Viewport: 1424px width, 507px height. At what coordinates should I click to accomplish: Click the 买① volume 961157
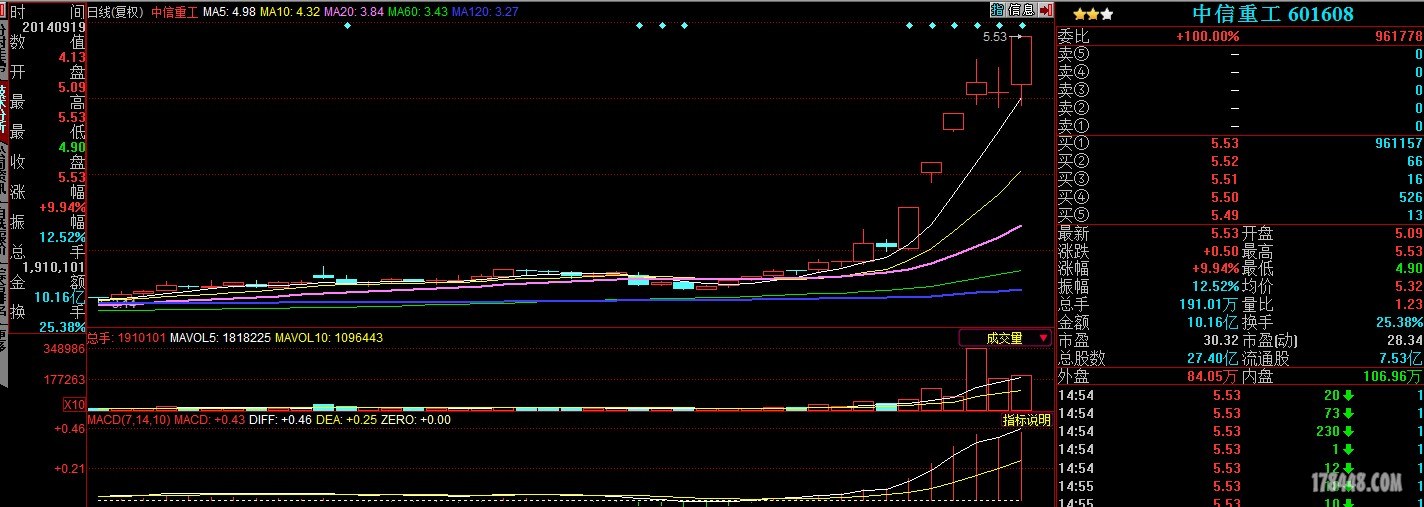(x=1398, y=144)
